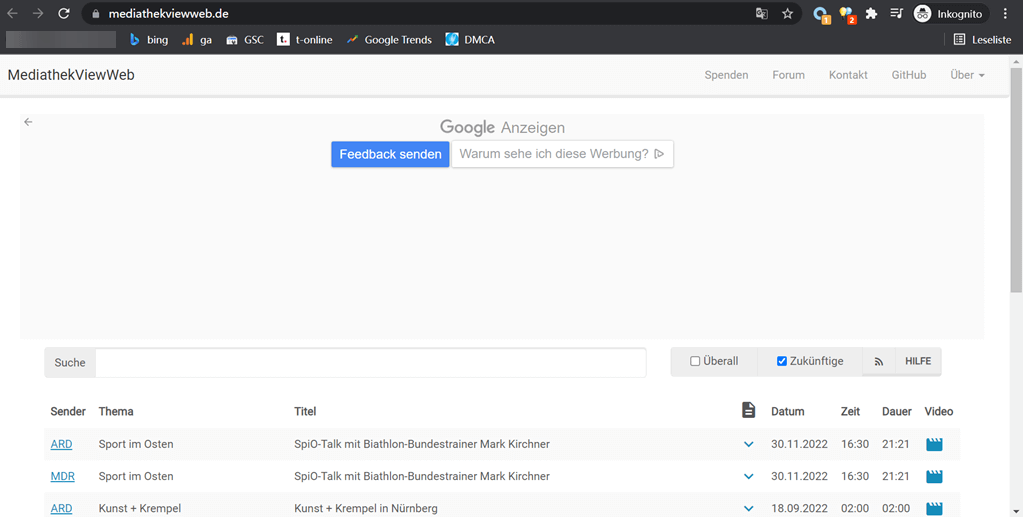
Task: Open the blue extension with badge 1
Action: (821, 14)
